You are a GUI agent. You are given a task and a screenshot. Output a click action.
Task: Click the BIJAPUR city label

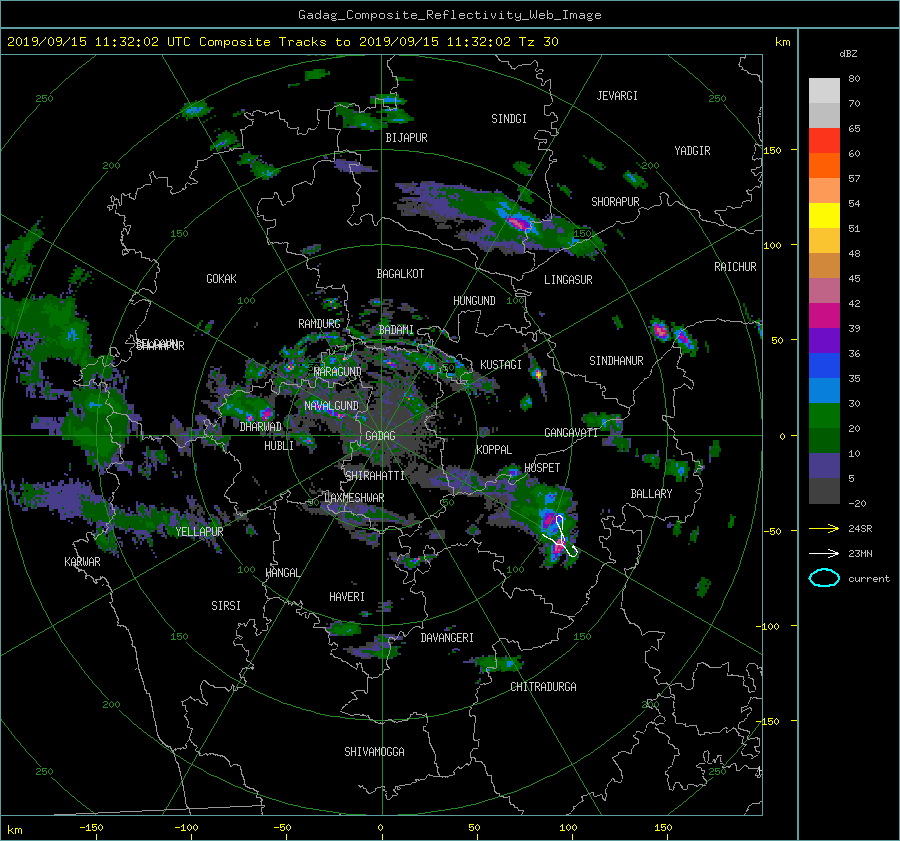(406, 138)
